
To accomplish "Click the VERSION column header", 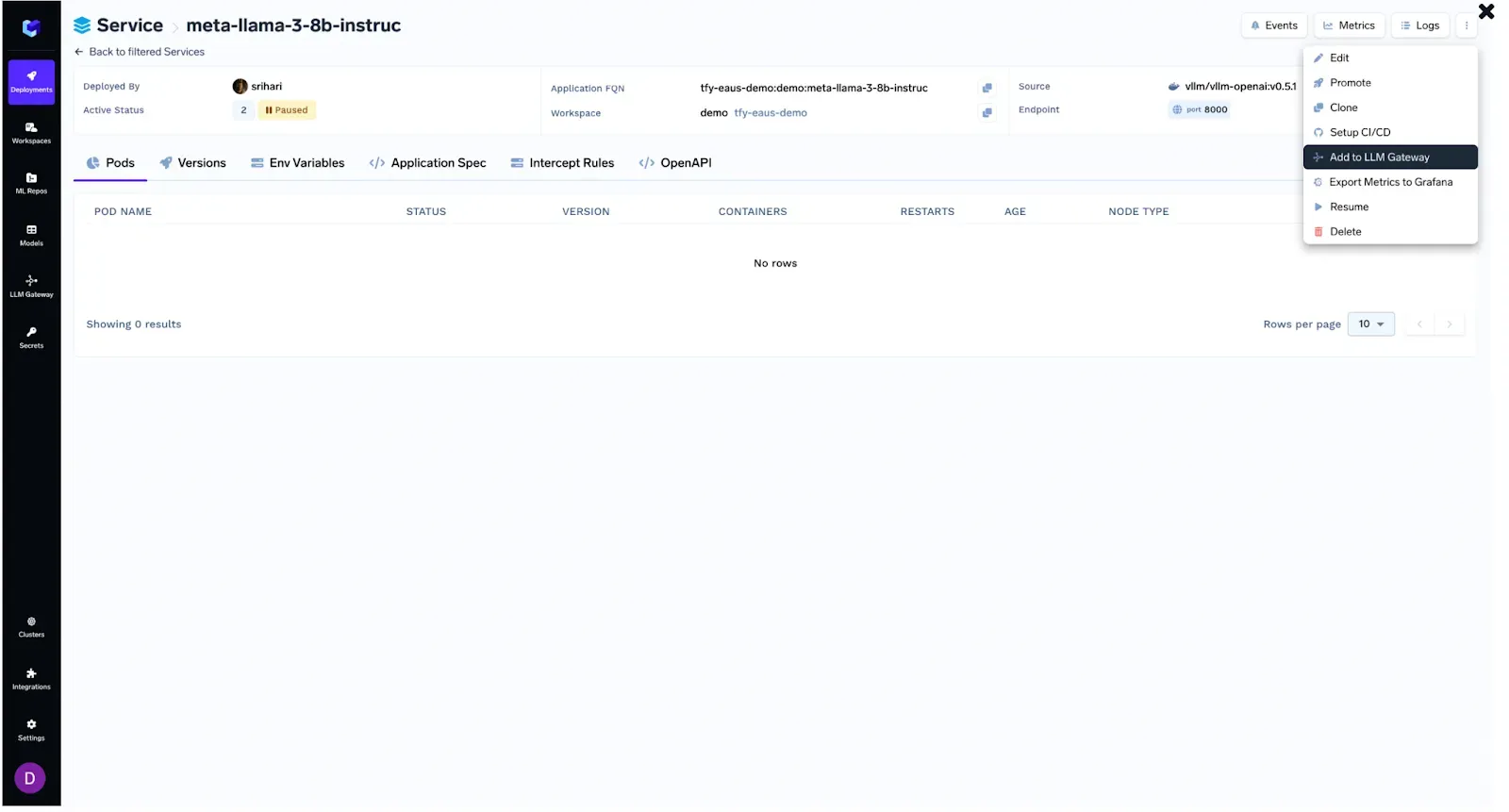I will [x=586, y=212].
